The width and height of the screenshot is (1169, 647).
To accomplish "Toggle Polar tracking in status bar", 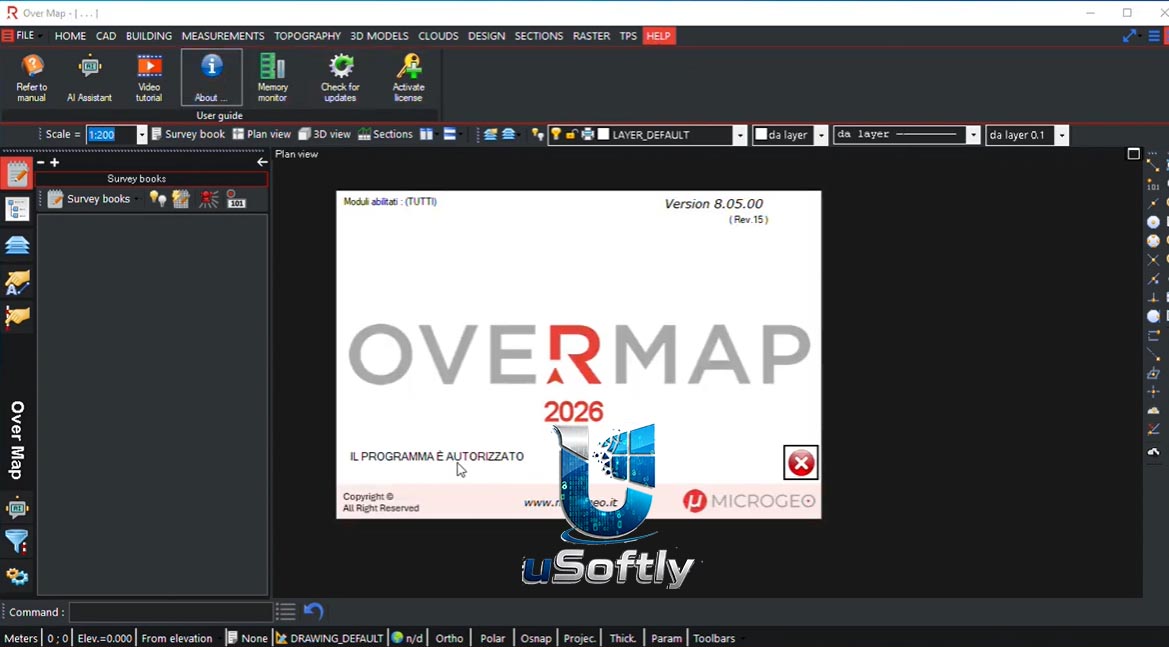I will click(x=492, y=638).
